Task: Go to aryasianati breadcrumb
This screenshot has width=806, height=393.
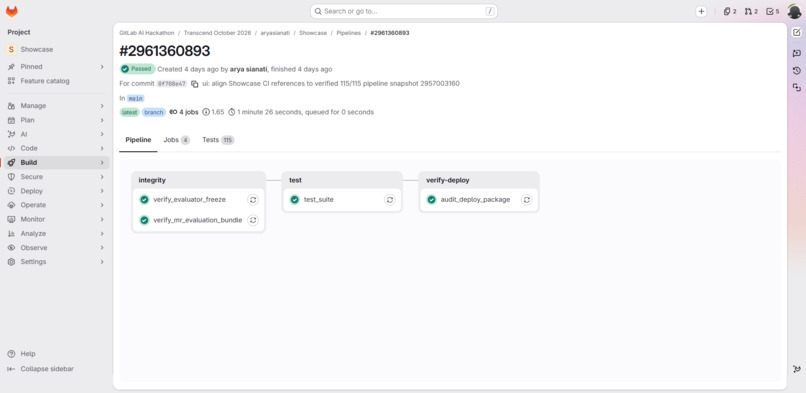Action: point(275,33)
